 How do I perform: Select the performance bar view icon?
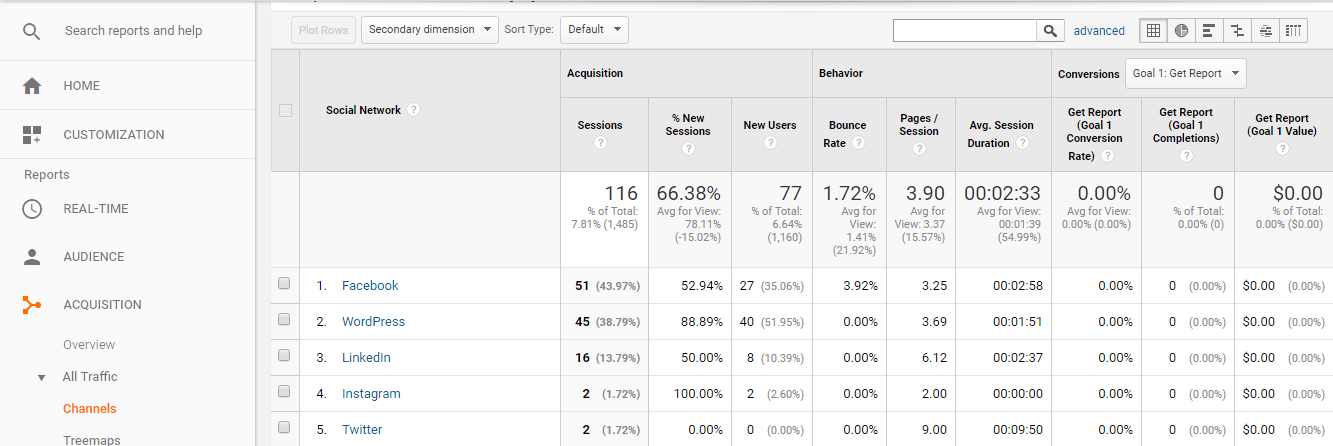point(1209,30)
